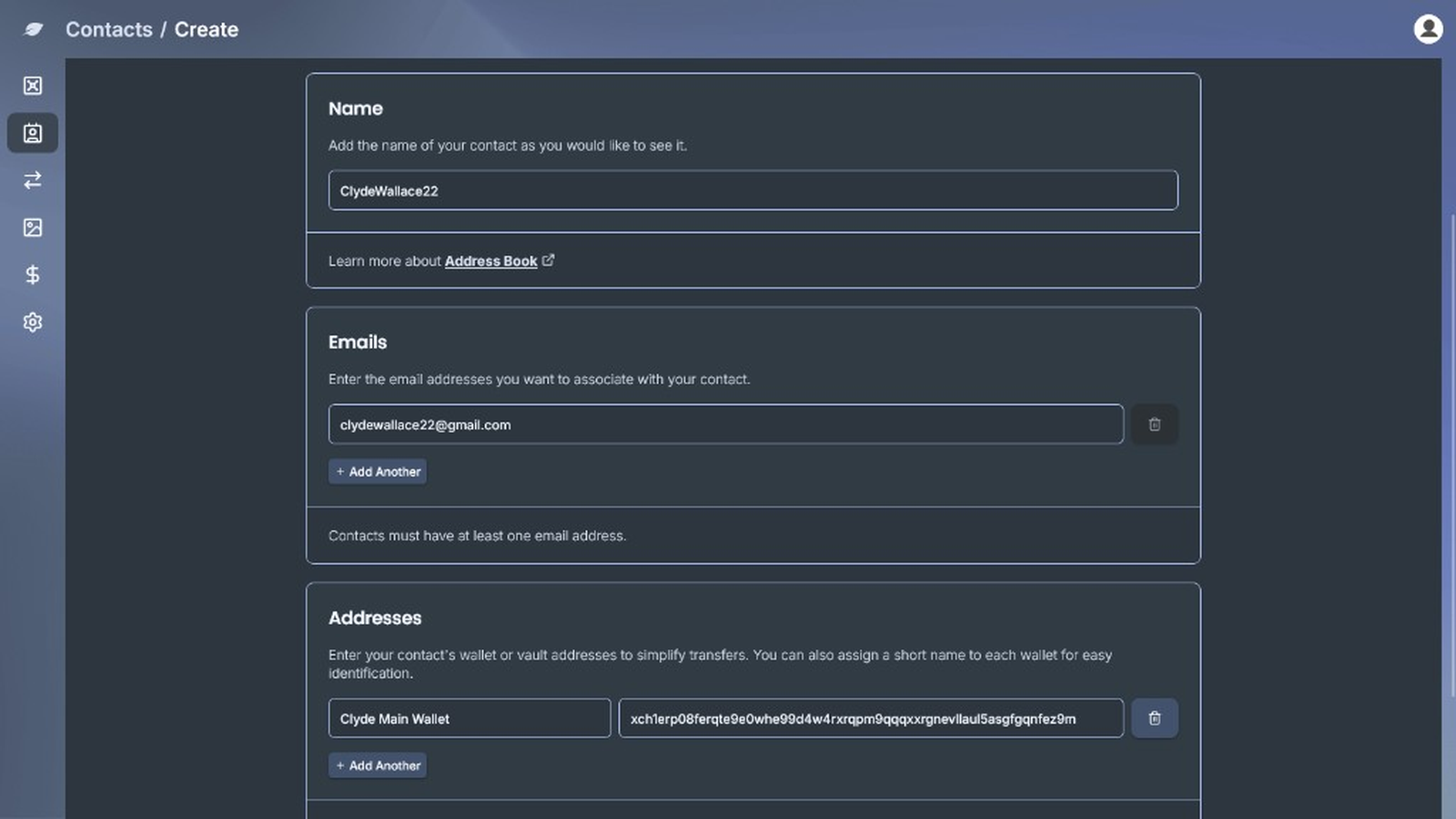Screen dimensions: 1456x819
Task: Open the settings gear sidebar icon
Action: [33, 322]
